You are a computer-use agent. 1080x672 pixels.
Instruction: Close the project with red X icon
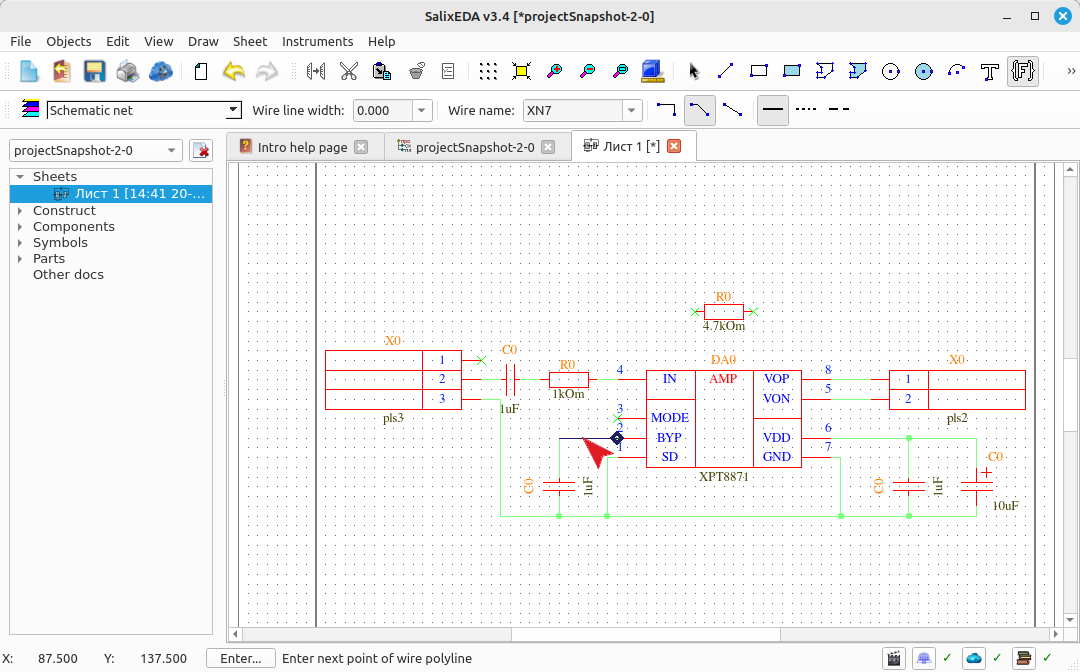[201, 150]
